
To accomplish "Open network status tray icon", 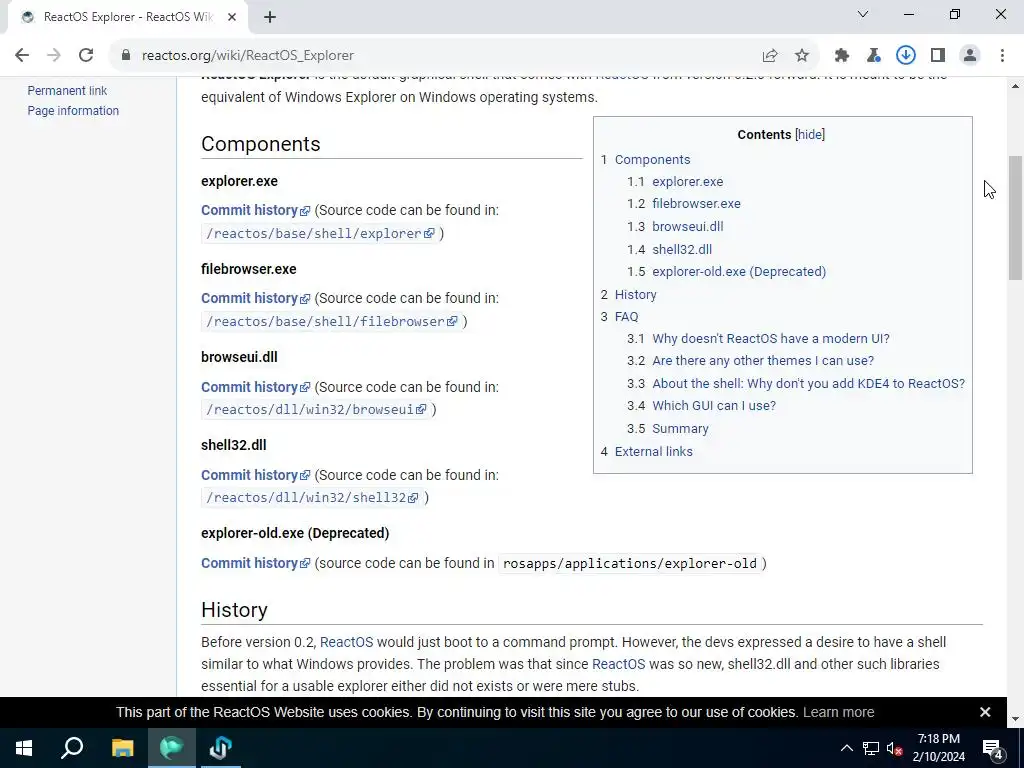I will (x=871, y=748).
